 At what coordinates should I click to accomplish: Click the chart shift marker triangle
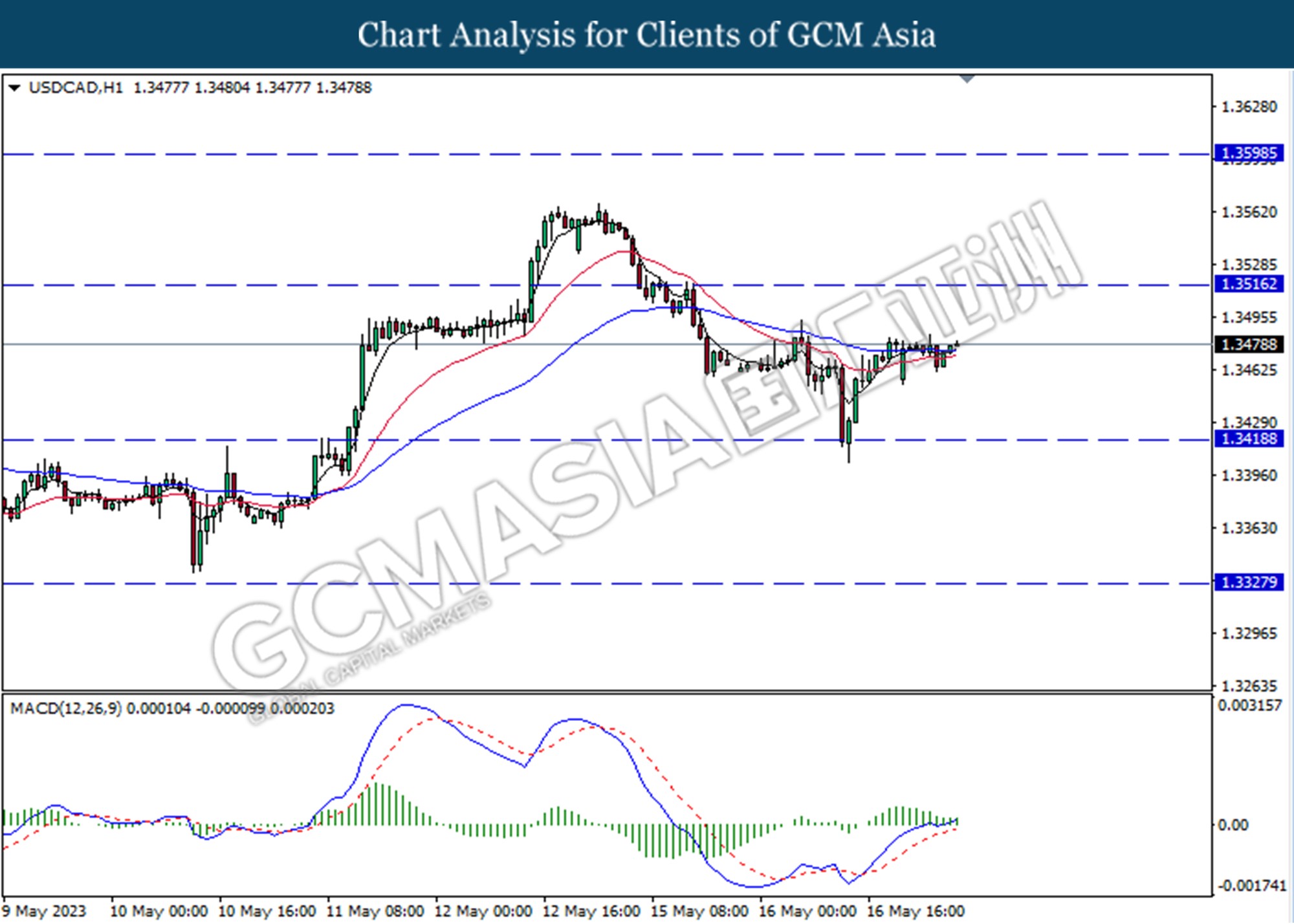(x=967, y=79)
